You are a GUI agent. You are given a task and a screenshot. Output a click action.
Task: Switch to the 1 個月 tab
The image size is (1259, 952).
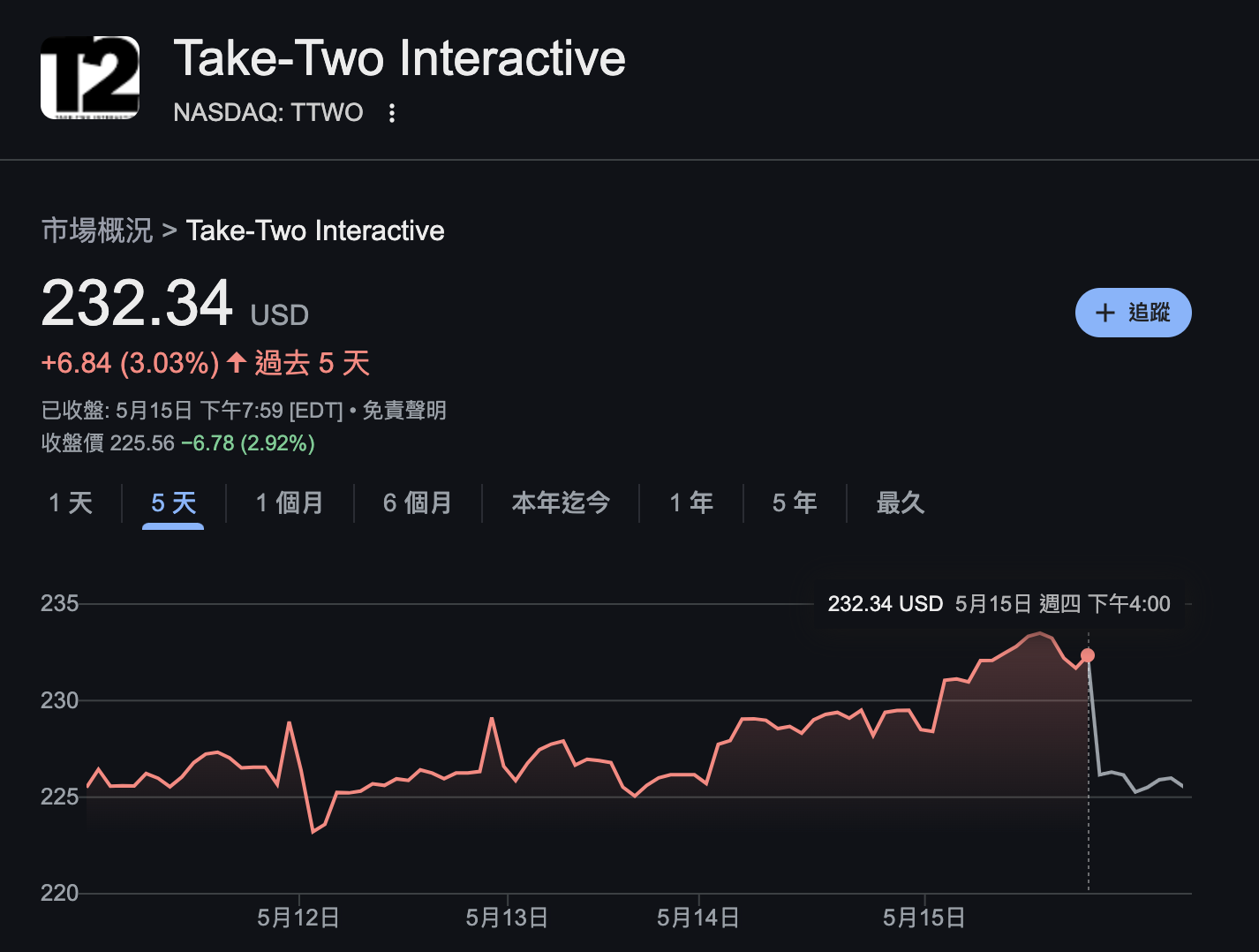coord(290,503)
